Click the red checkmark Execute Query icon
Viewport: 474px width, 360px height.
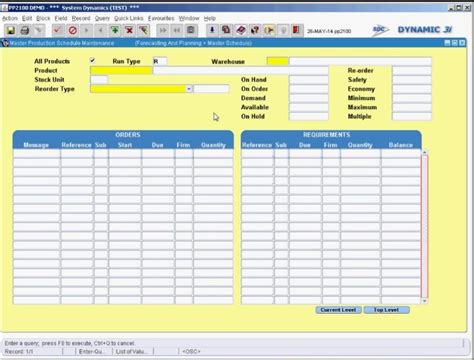click(57, 31)
